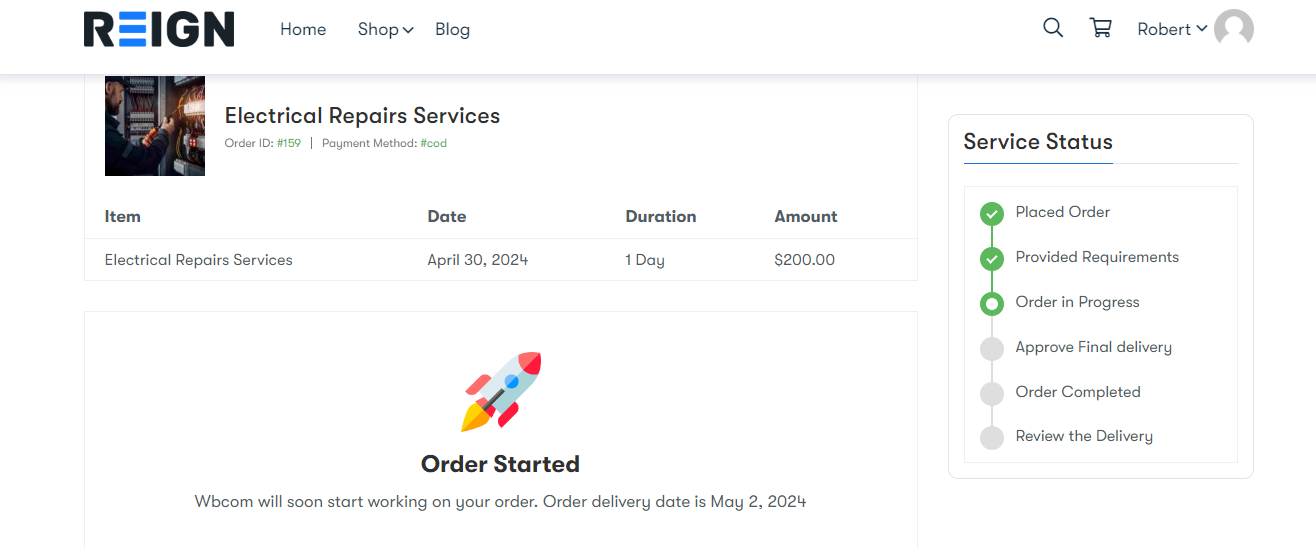Image resolution: width=1316 pixels, height=548 pixels.
Task: Expand the Robert user menu
Action: pos(1171,29)
